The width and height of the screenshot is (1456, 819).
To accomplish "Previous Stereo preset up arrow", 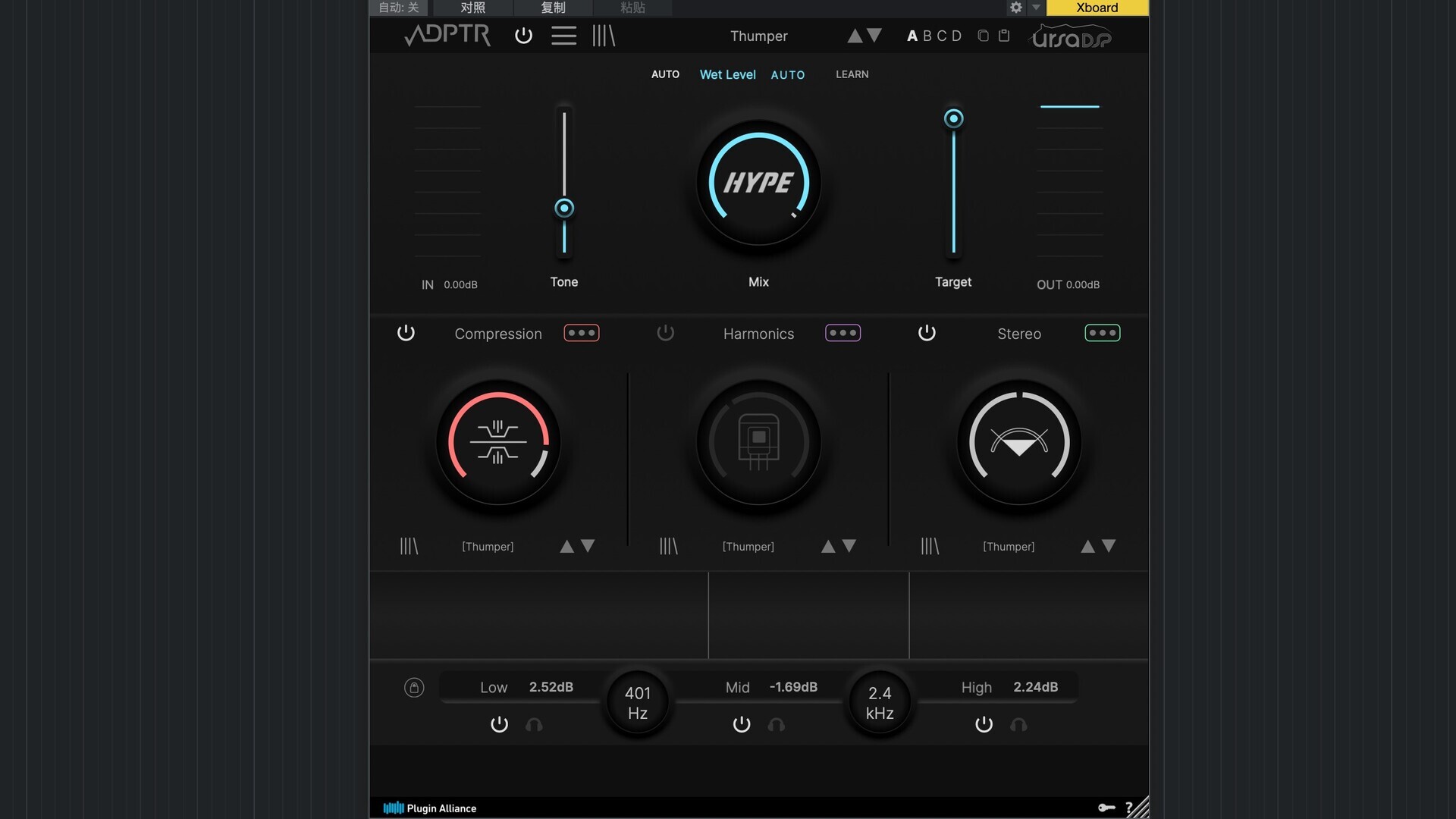I will (x=1087, y=546).
